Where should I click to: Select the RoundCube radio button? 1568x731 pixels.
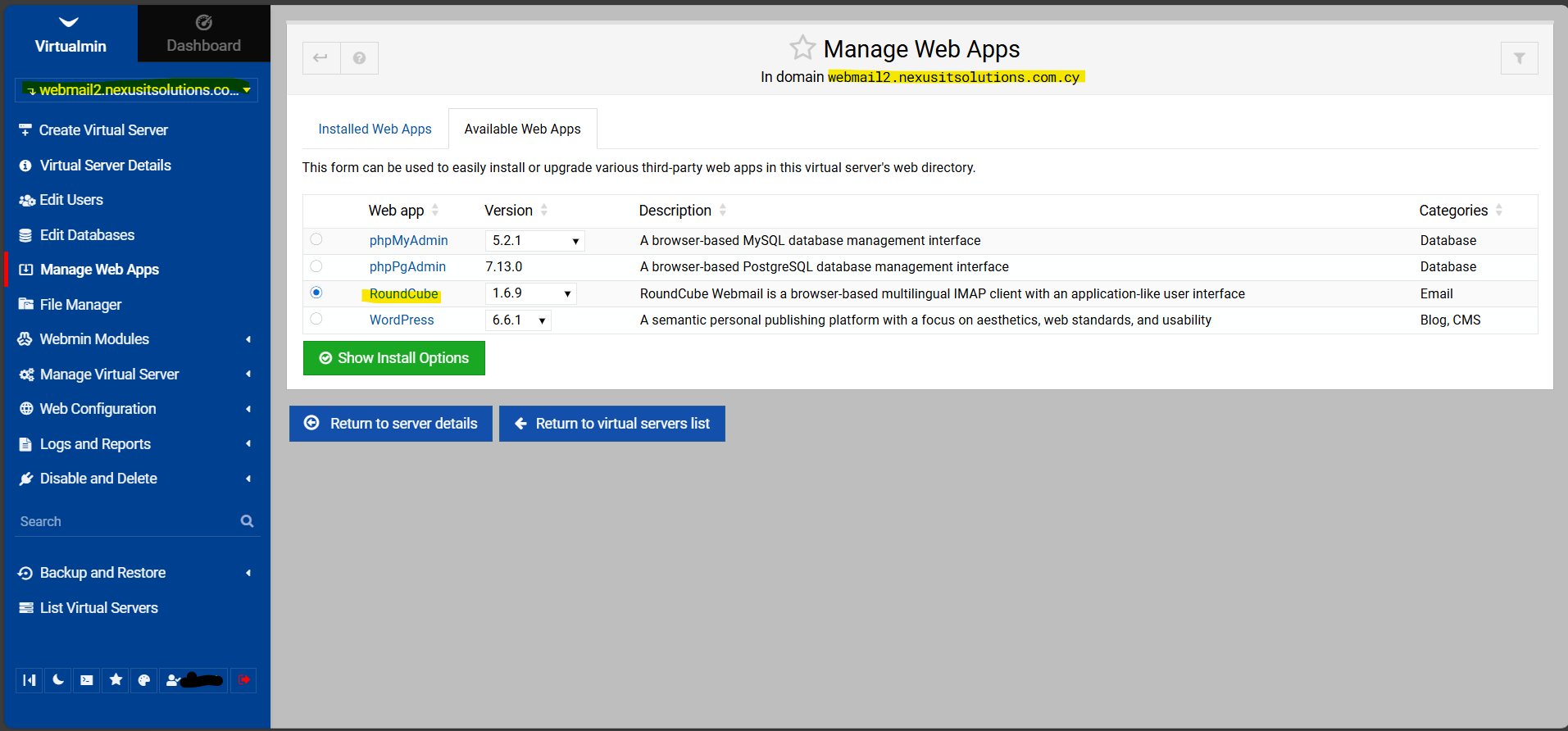click(316, 293)
